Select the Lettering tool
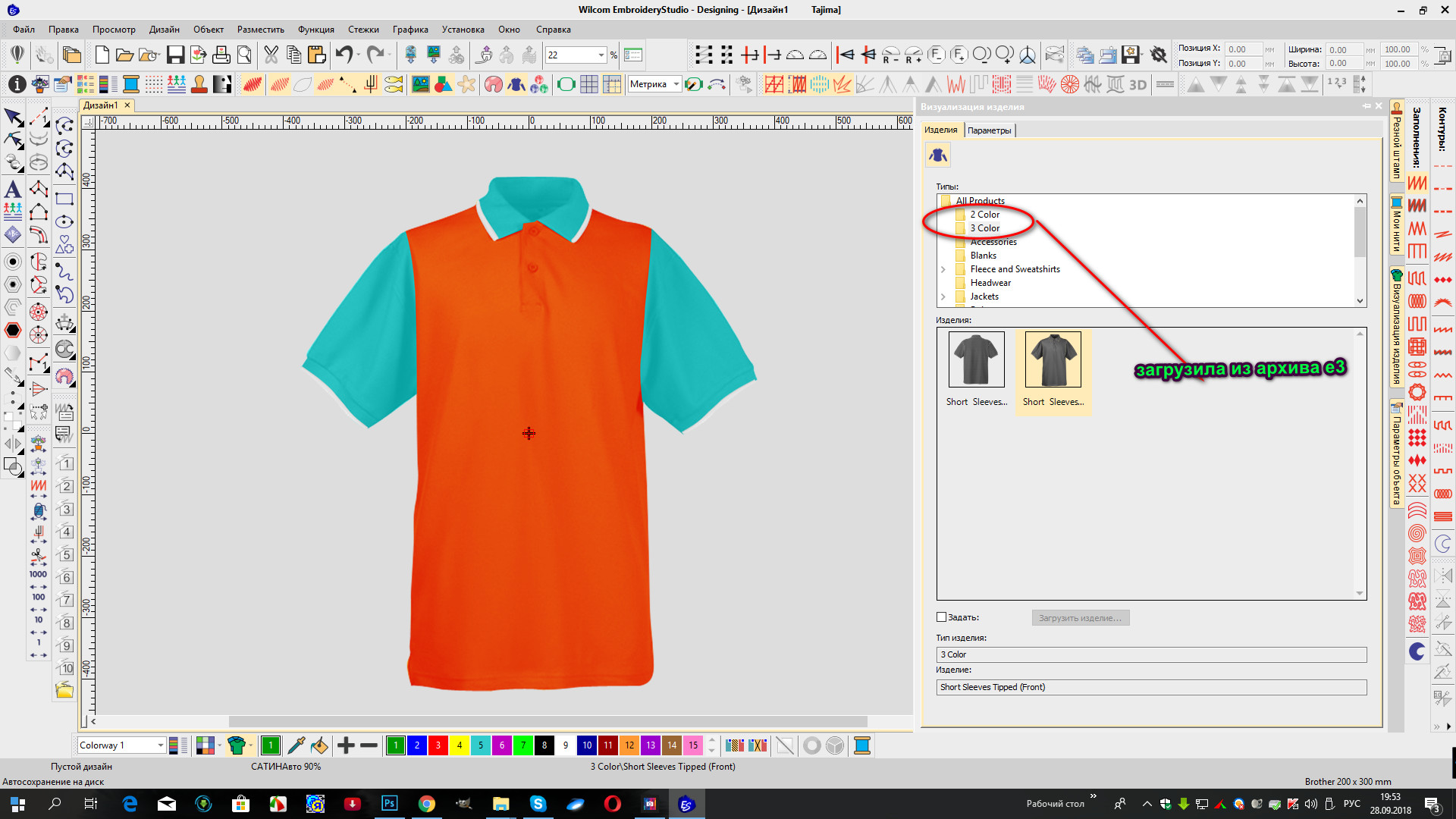The height and width of the screenshot is (819, 1456). (13, 189)
